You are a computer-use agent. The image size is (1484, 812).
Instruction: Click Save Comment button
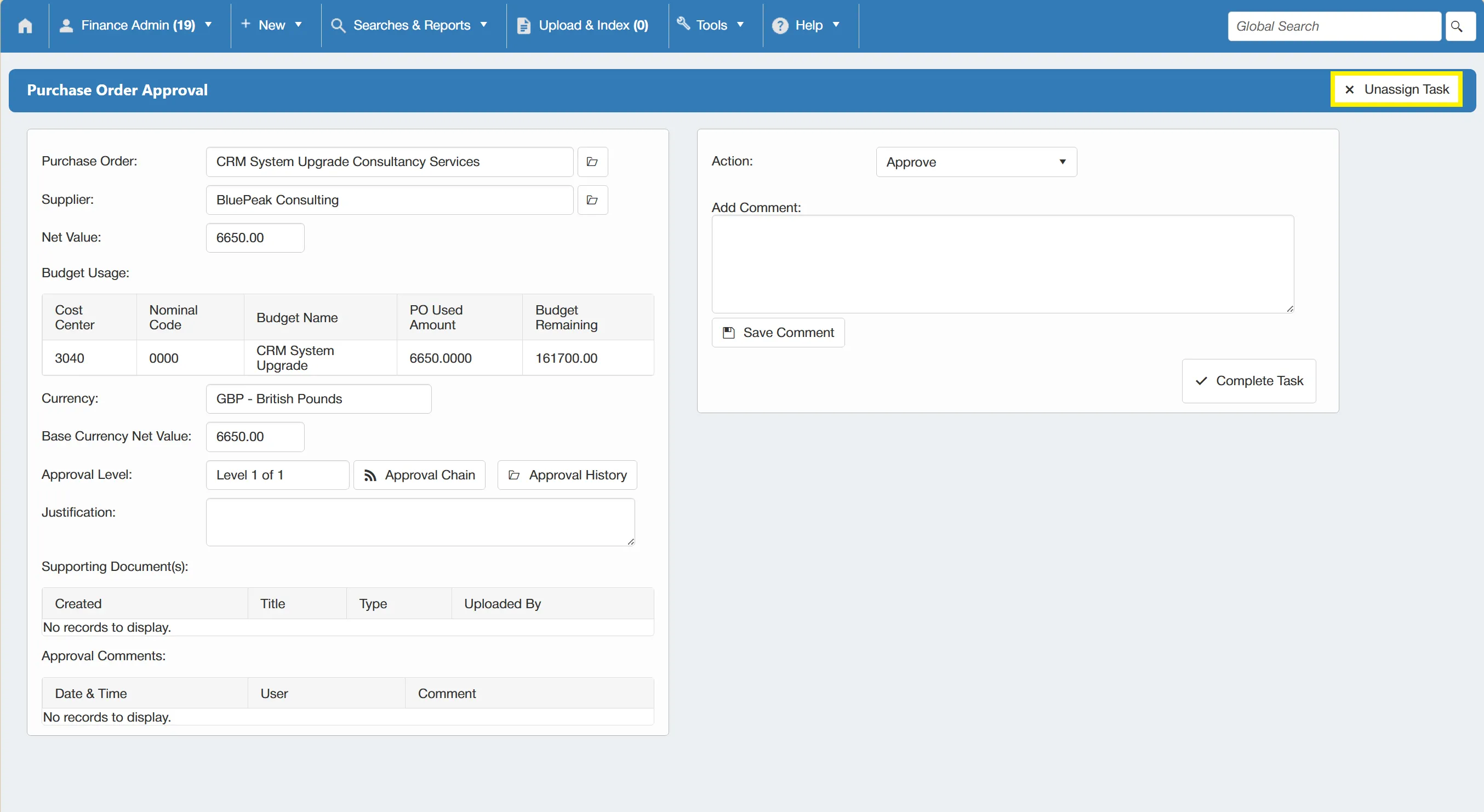coord(778,332)
